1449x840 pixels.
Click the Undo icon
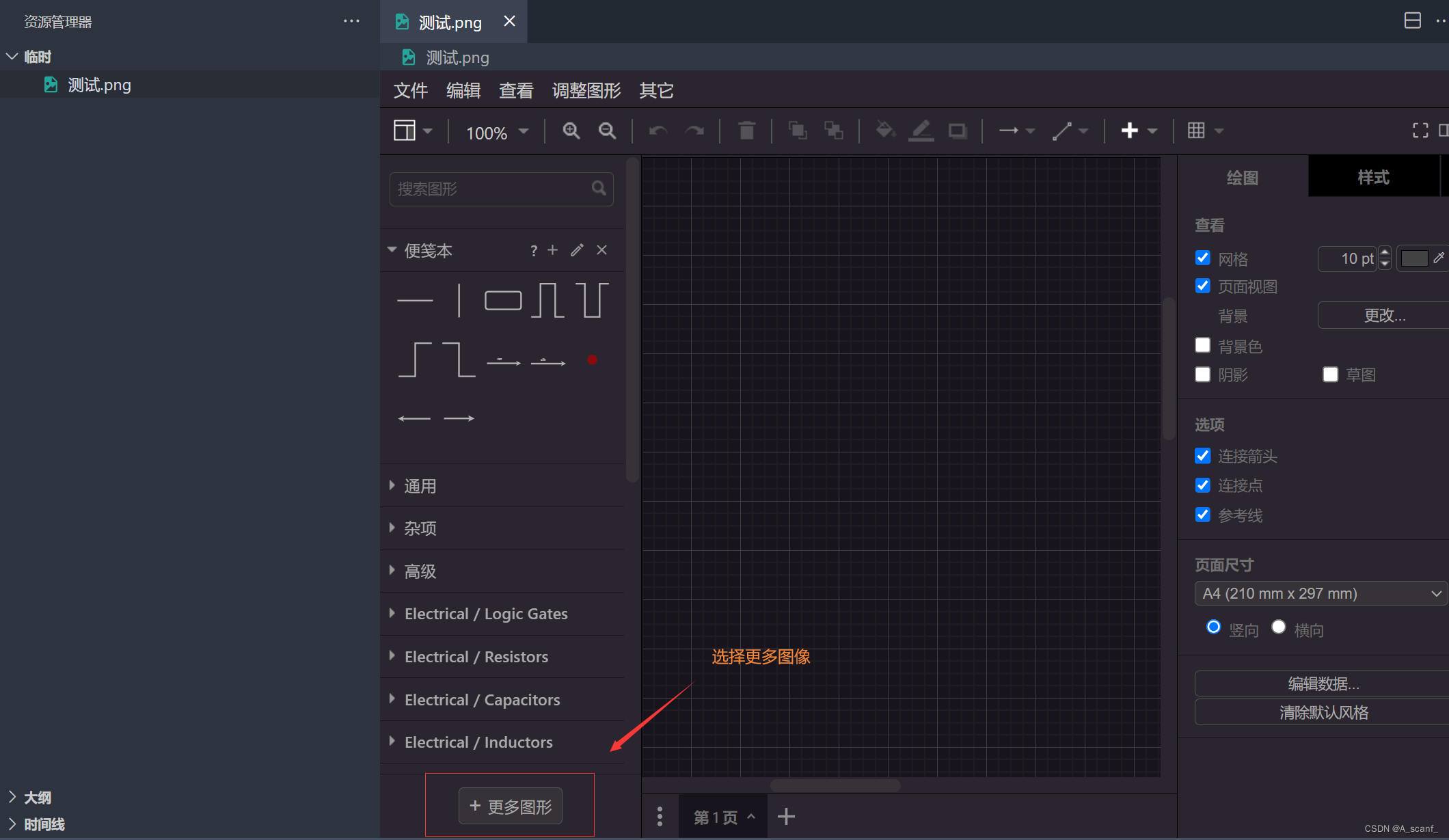657,131
